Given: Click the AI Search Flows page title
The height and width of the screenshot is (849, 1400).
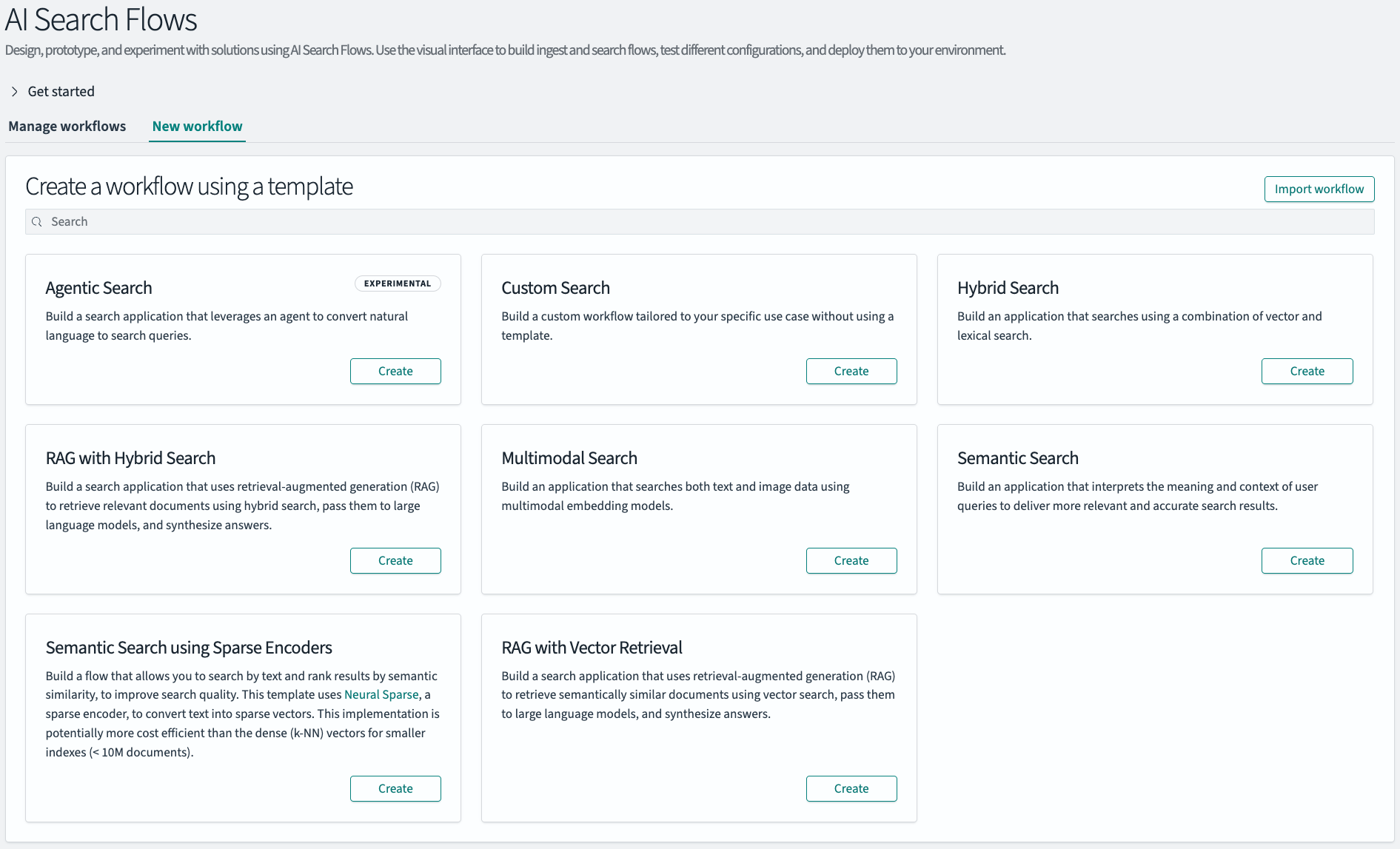Looking at the screenshot, I should tap(101, 20).
